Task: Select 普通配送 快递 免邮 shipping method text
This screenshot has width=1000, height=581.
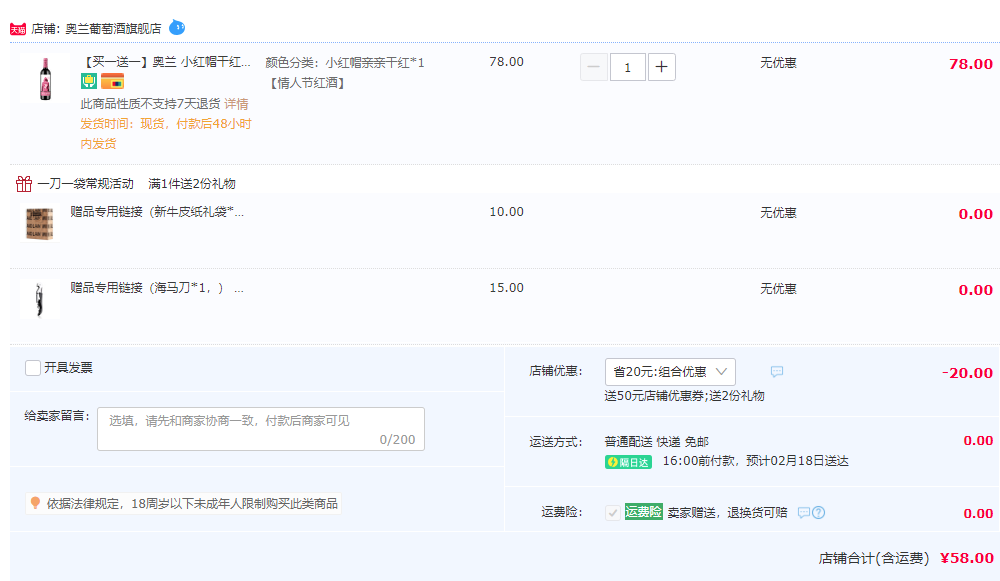Action: pyautogui.click(x=656, y=441)
